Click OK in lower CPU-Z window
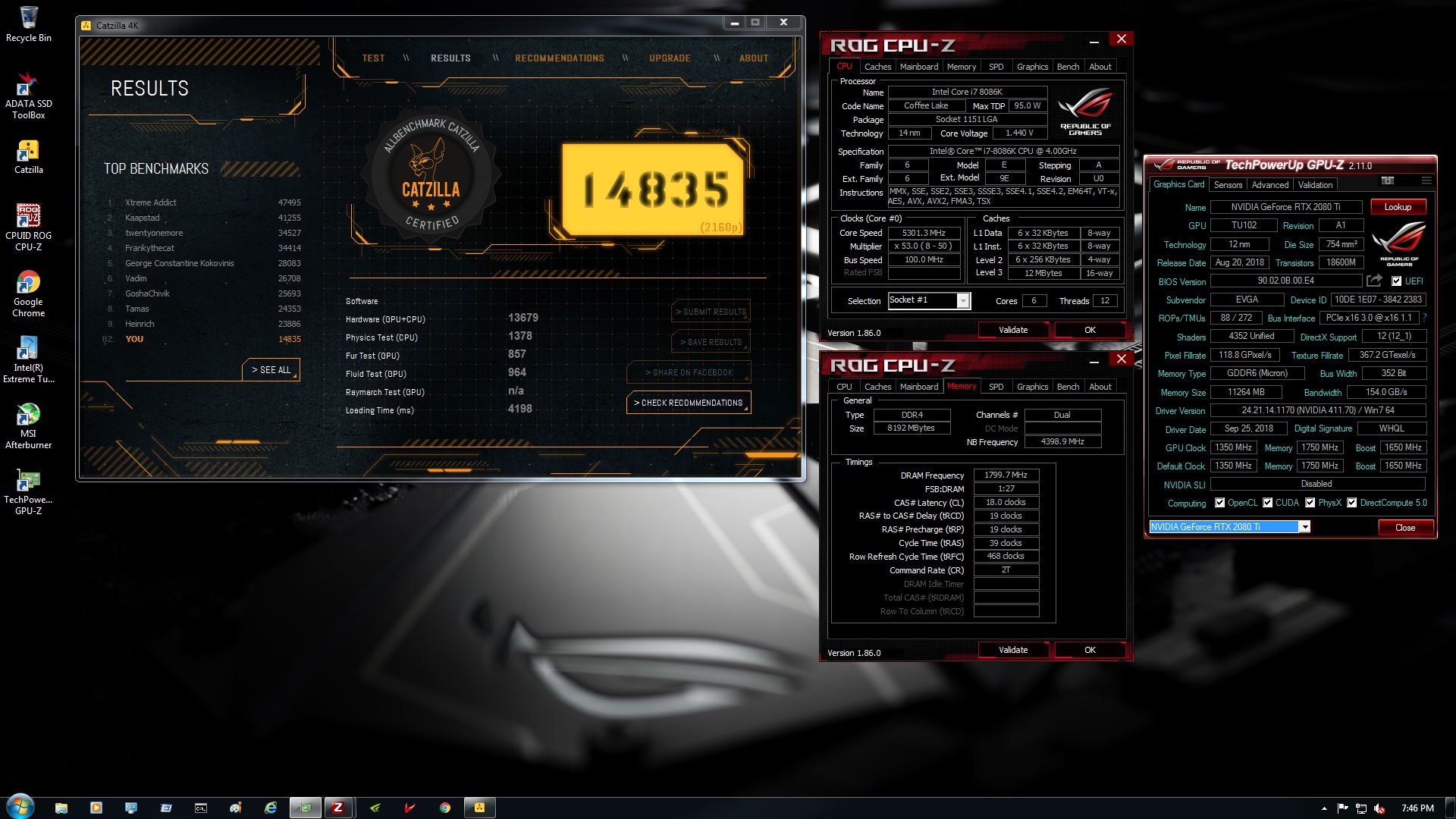The height and width of the screenshot is (819, 1456). point(1090,650)
